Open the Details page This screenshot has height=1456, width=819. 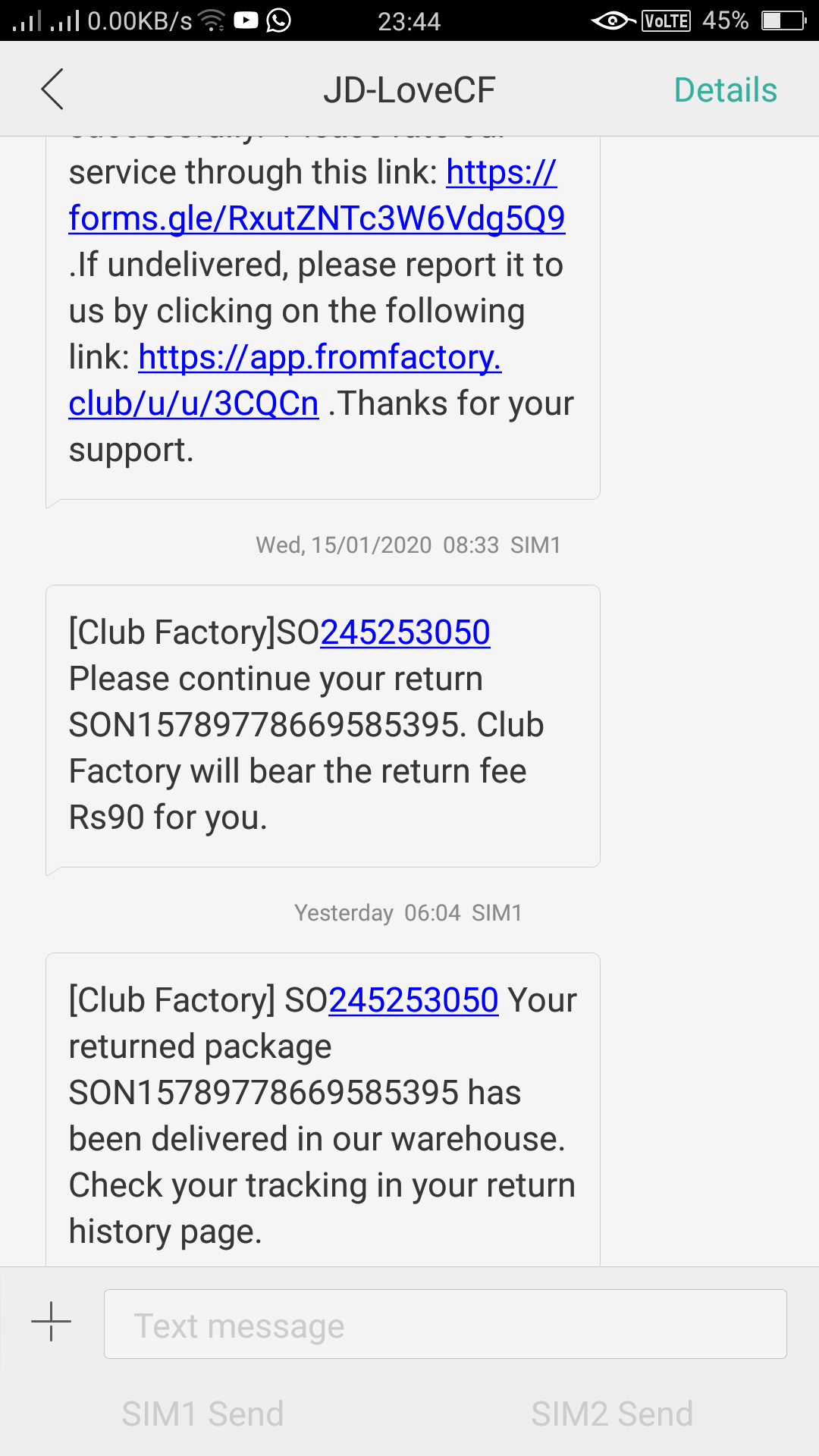(725, 90)
